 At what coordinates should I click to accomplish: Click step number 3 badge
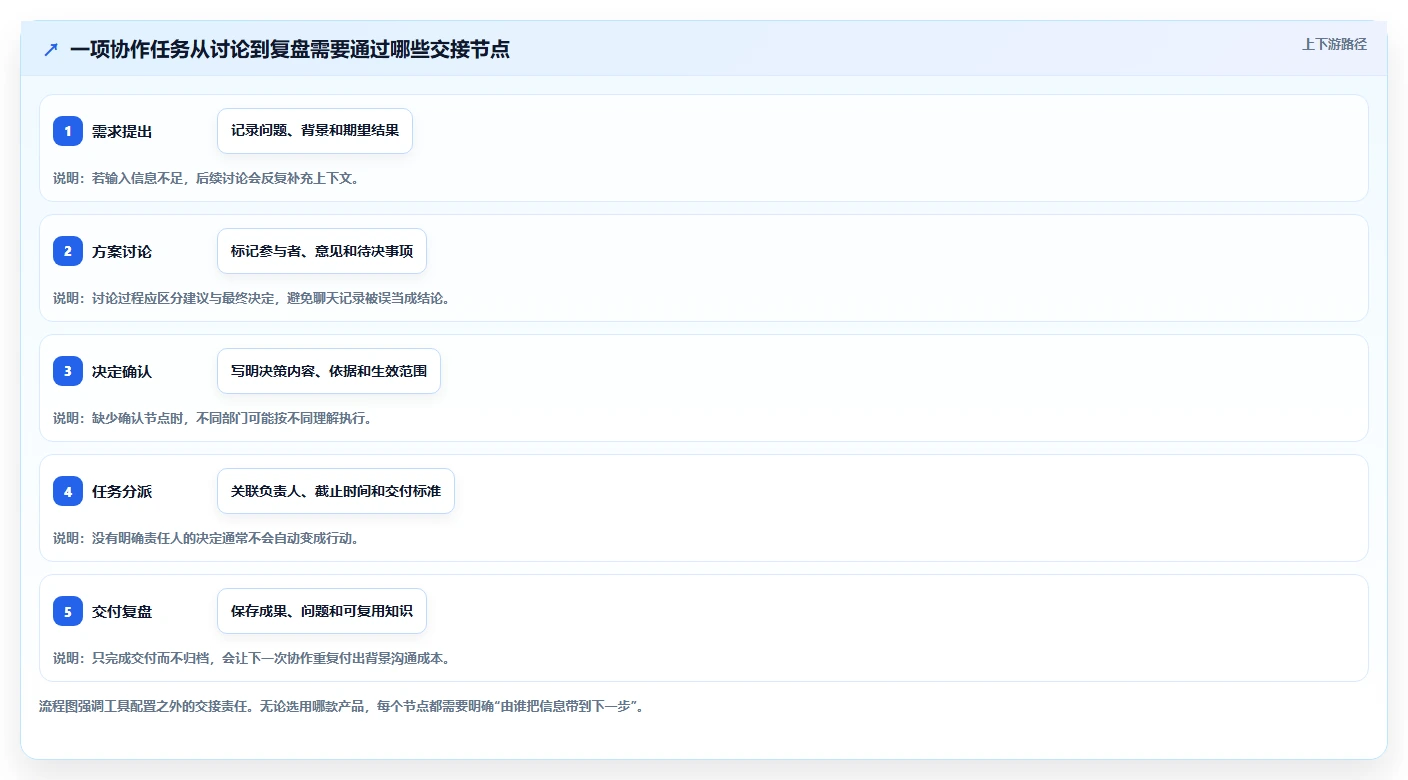(68, 371)
